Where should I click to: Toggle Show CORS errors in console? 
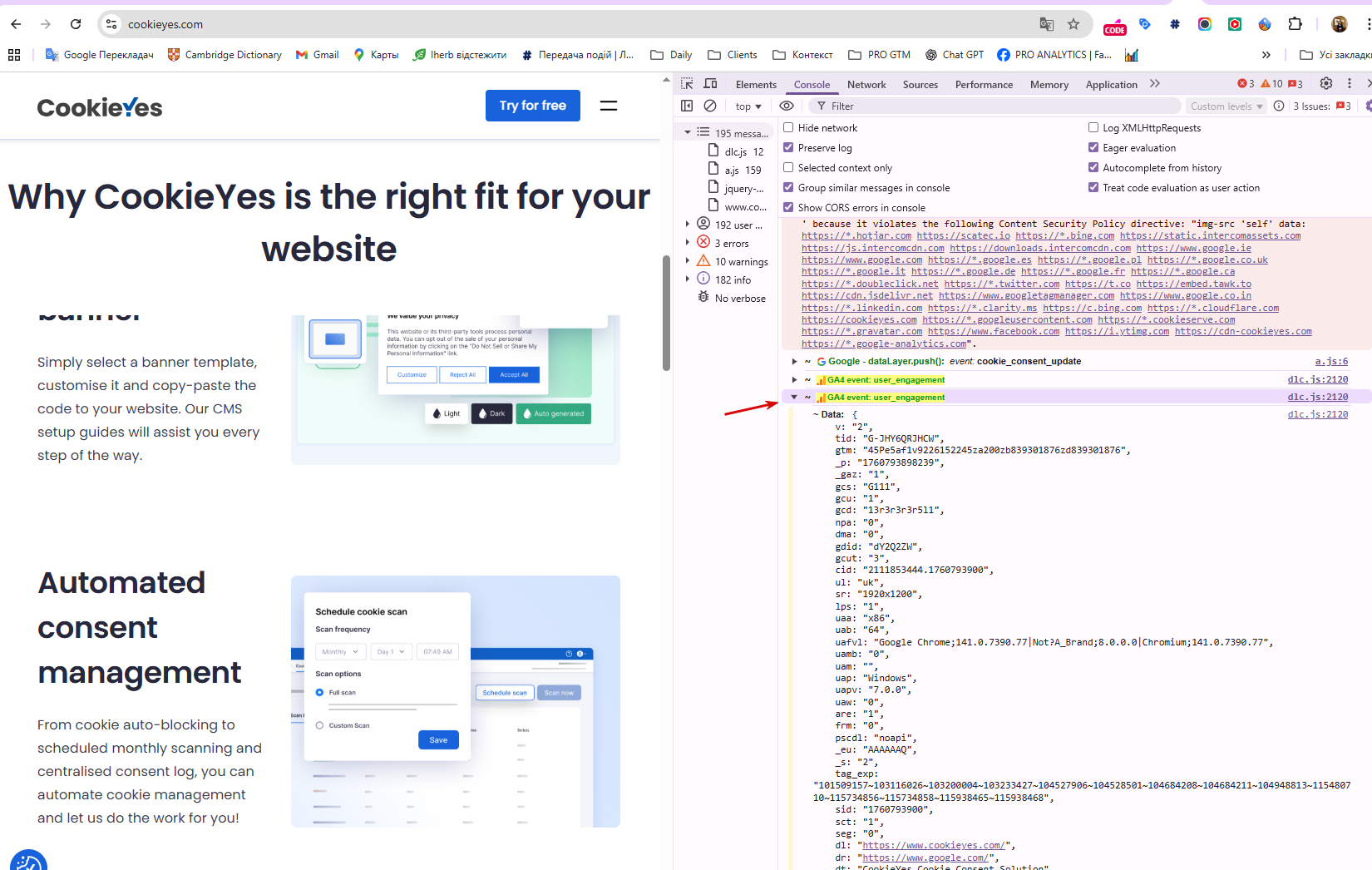[x=788, y=207]
